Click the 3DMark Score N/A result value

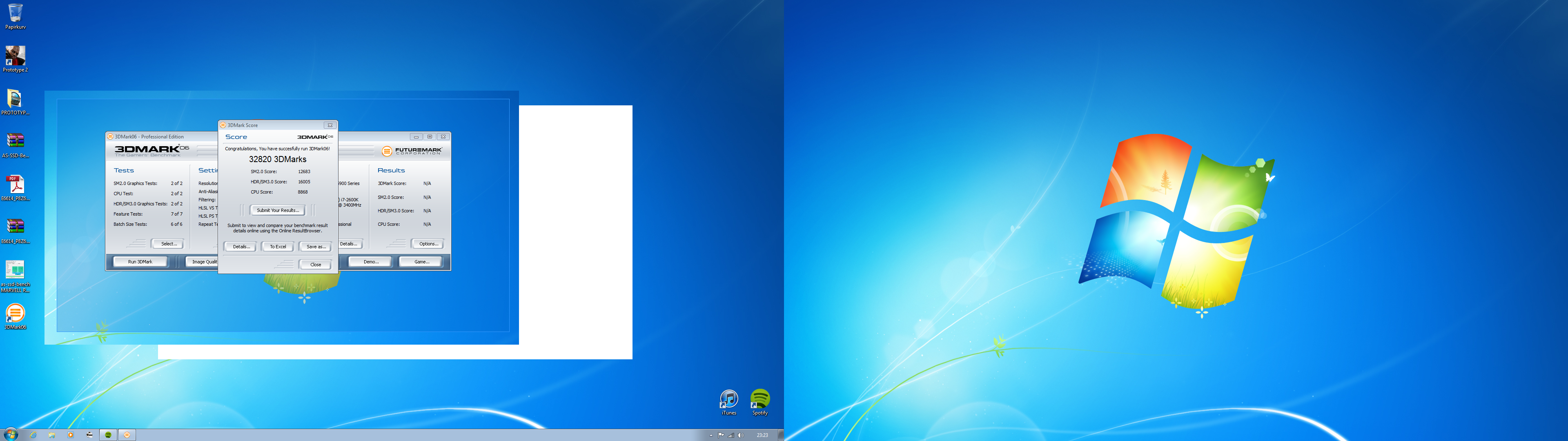(x=427, y=183)
